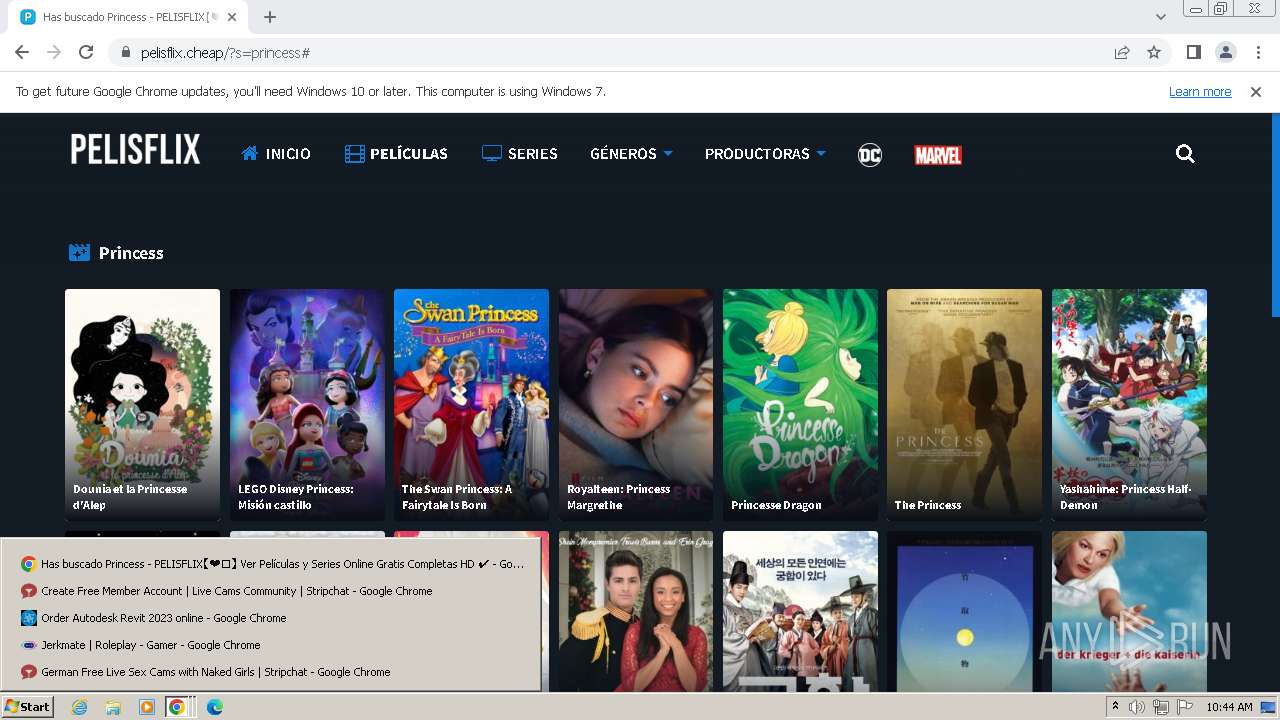Open Chrome three-dot menu
The width and height of the screenshot is (1280, 720).
tap(1258, 52)
